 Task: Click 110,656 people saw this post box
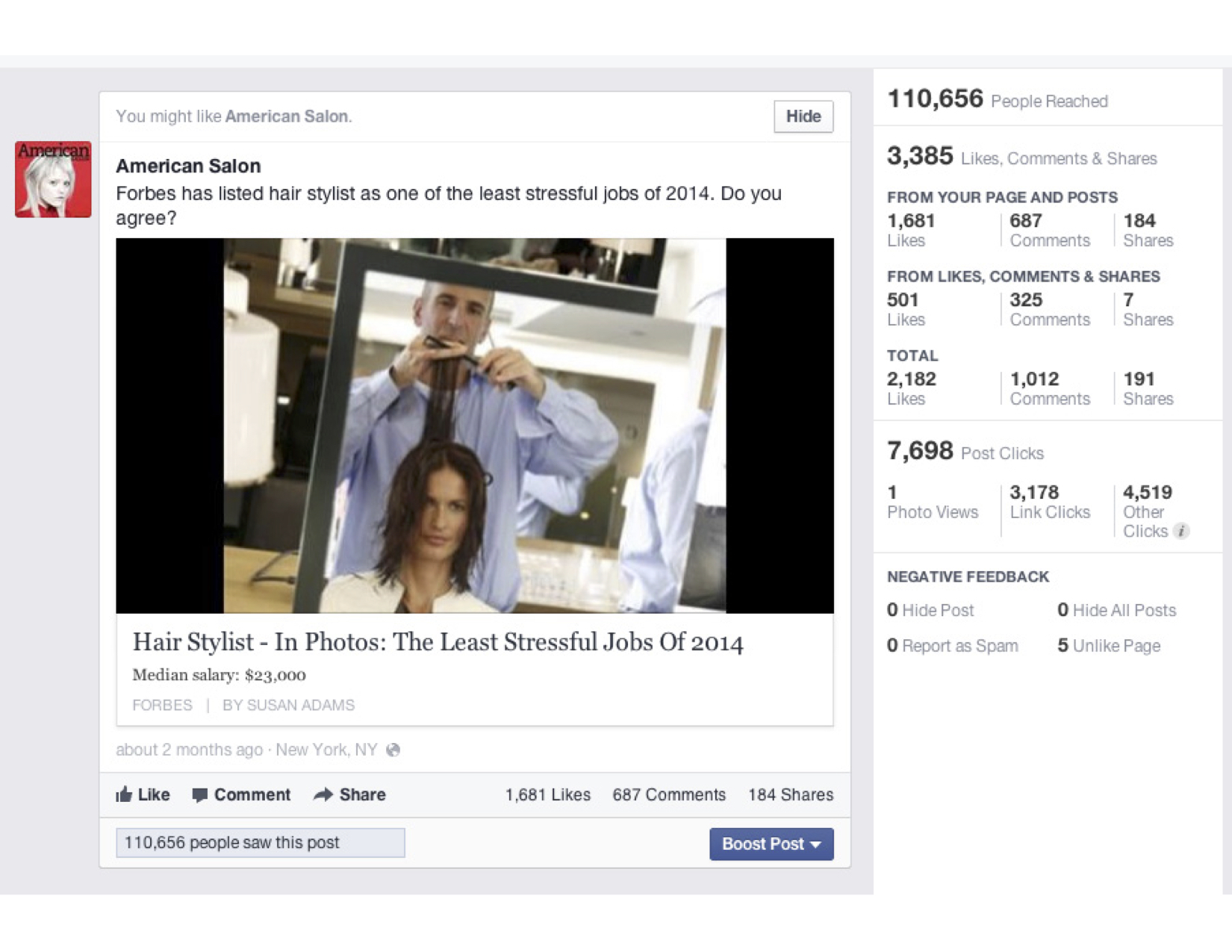[261, 843]
